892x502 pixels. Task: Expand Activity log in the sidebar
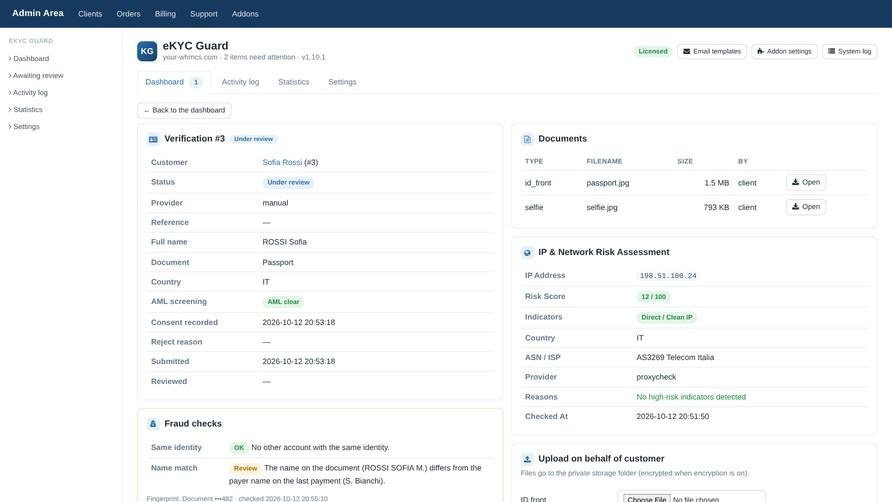pyautogui.click(x=28, y=93)
